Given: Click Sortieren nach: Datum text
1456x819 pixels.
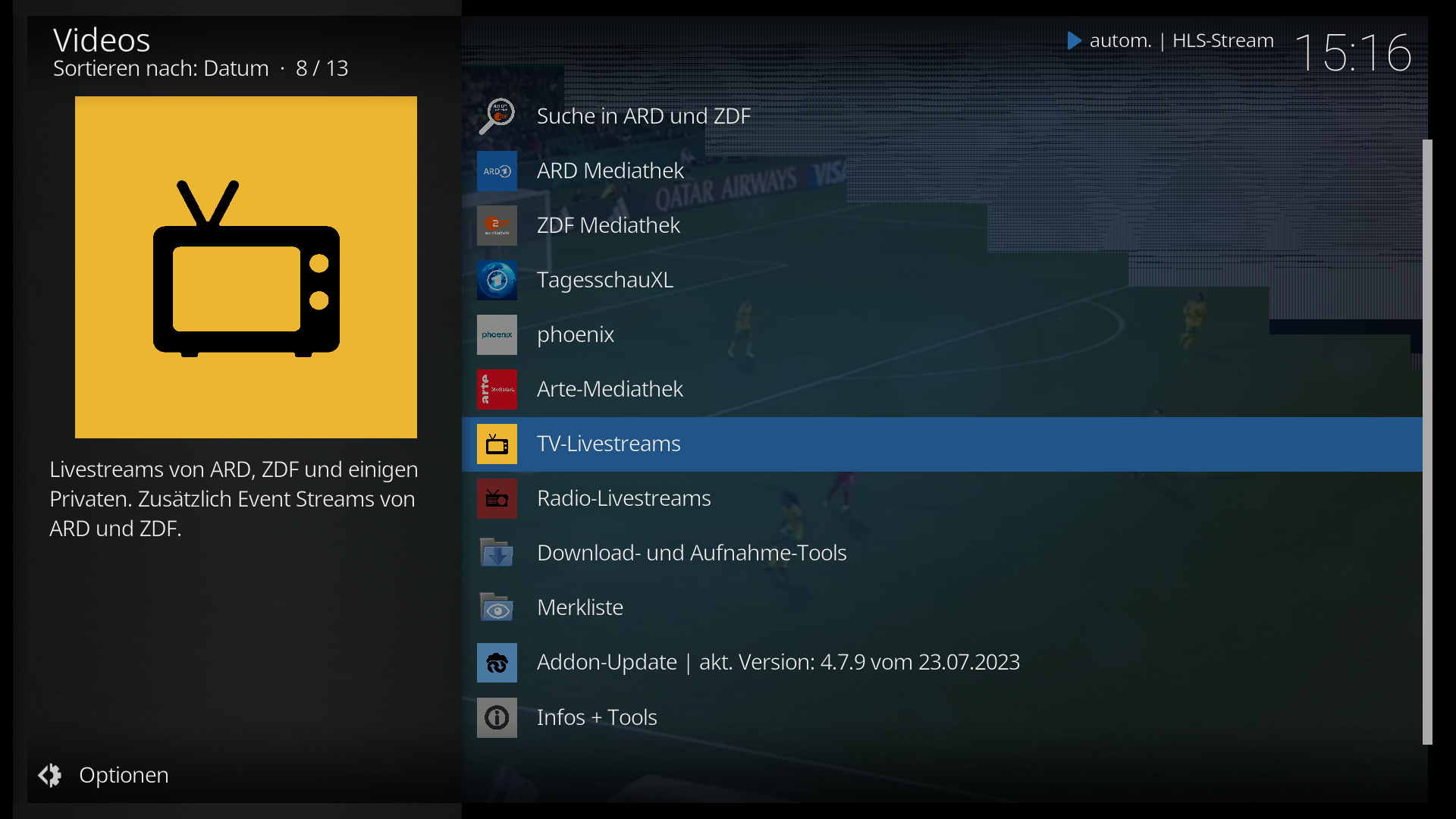Looking at the screenshot, I should [161, 68].
